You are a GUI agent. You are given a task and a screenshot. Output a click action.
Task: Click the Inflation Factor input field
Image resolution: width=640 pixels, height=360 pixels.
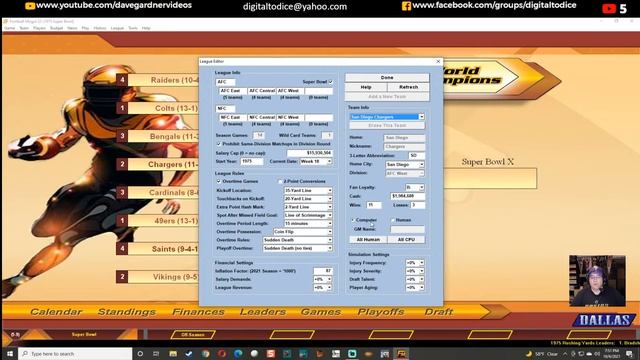(323, 271)
